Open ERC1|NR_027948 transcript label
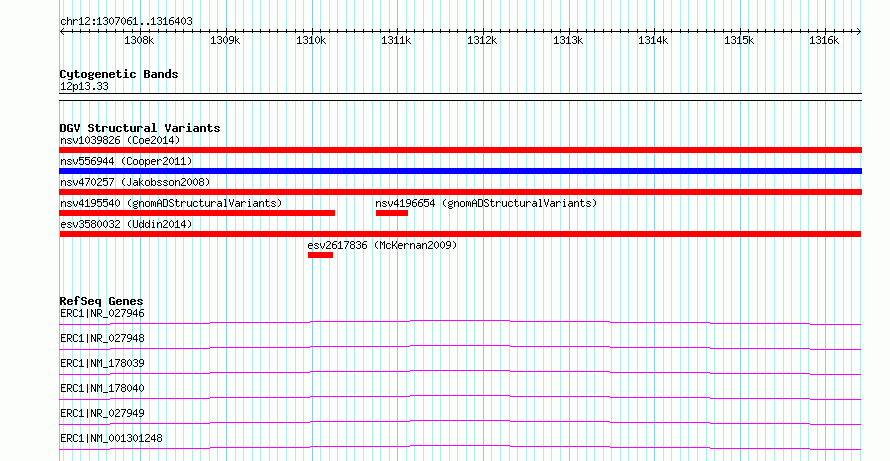The height and width of the screenshot is (461, 890). point(102,338)
